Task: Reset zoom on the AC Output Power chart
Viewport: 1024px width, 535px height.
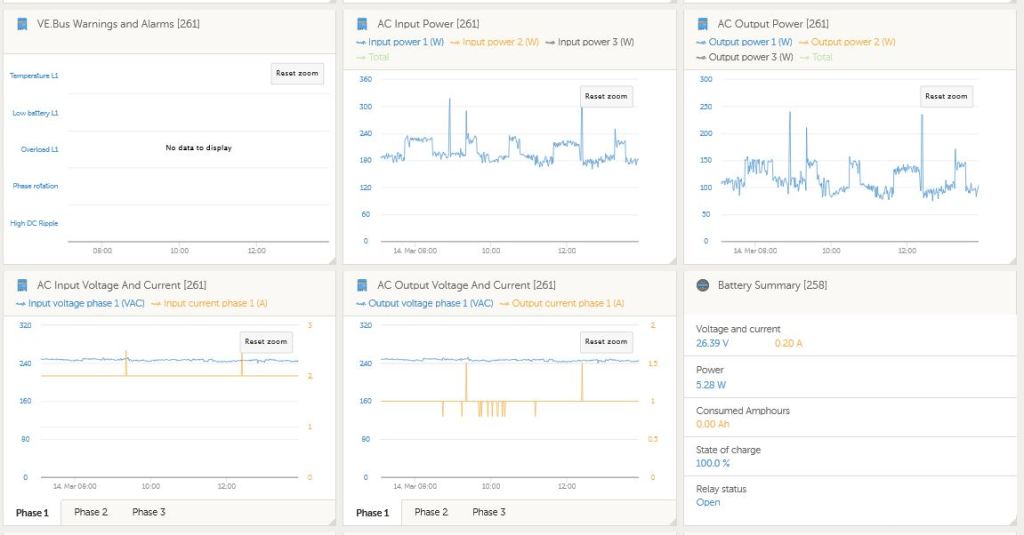Action: coord(946,97)
